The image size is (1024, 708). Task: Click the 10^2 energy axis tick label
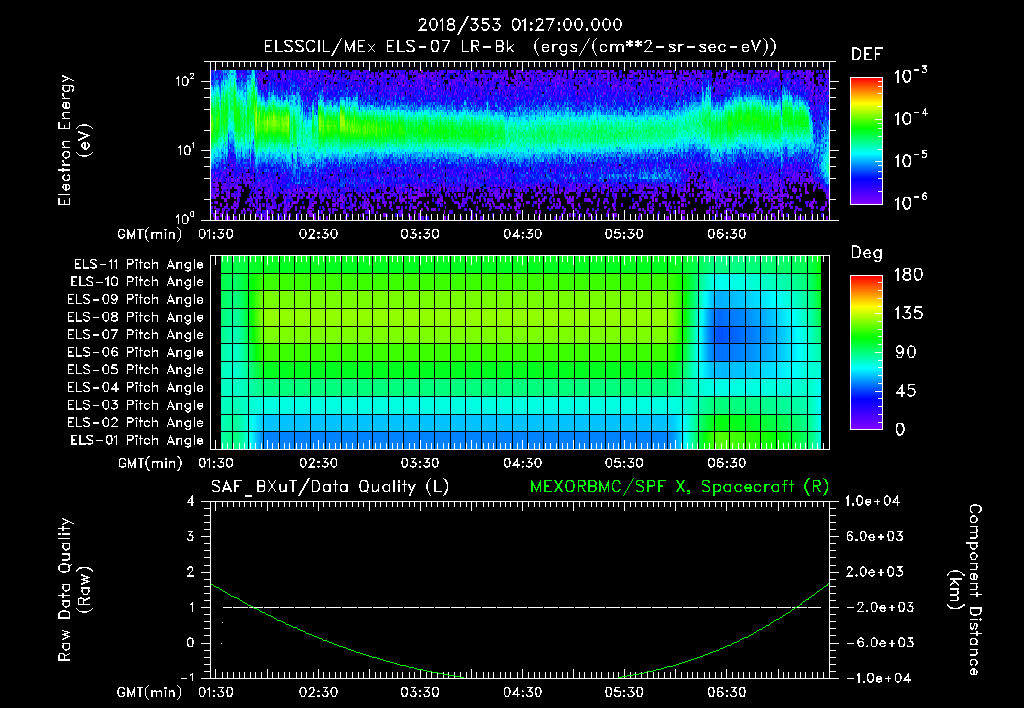[x=185, y=81]
